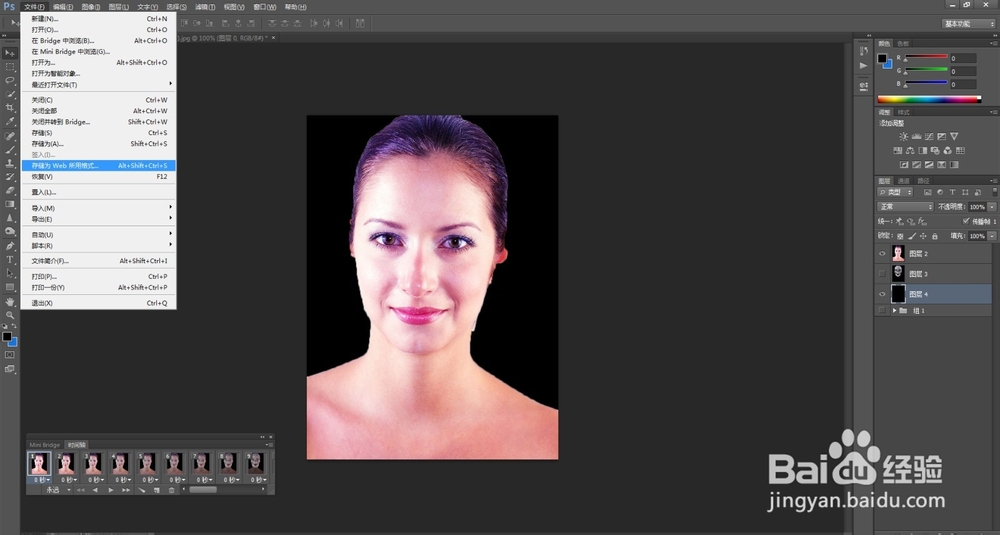This screenshot has height=535, width=1000.
Task: Select the Zoom tool
Action: tap(10, 315)
